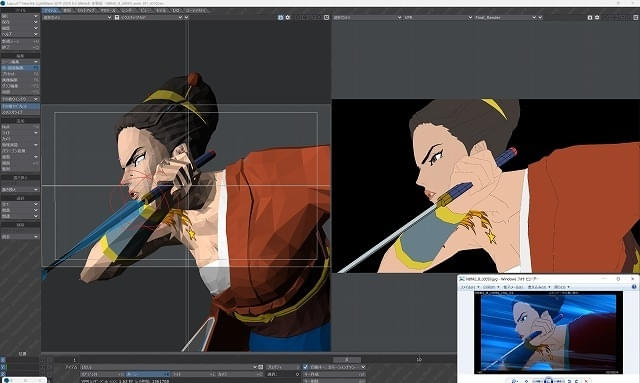The image size is (640, 383).
Task: Open the 開く menu in Windows Photo Viewer
Action: point(562,287)
